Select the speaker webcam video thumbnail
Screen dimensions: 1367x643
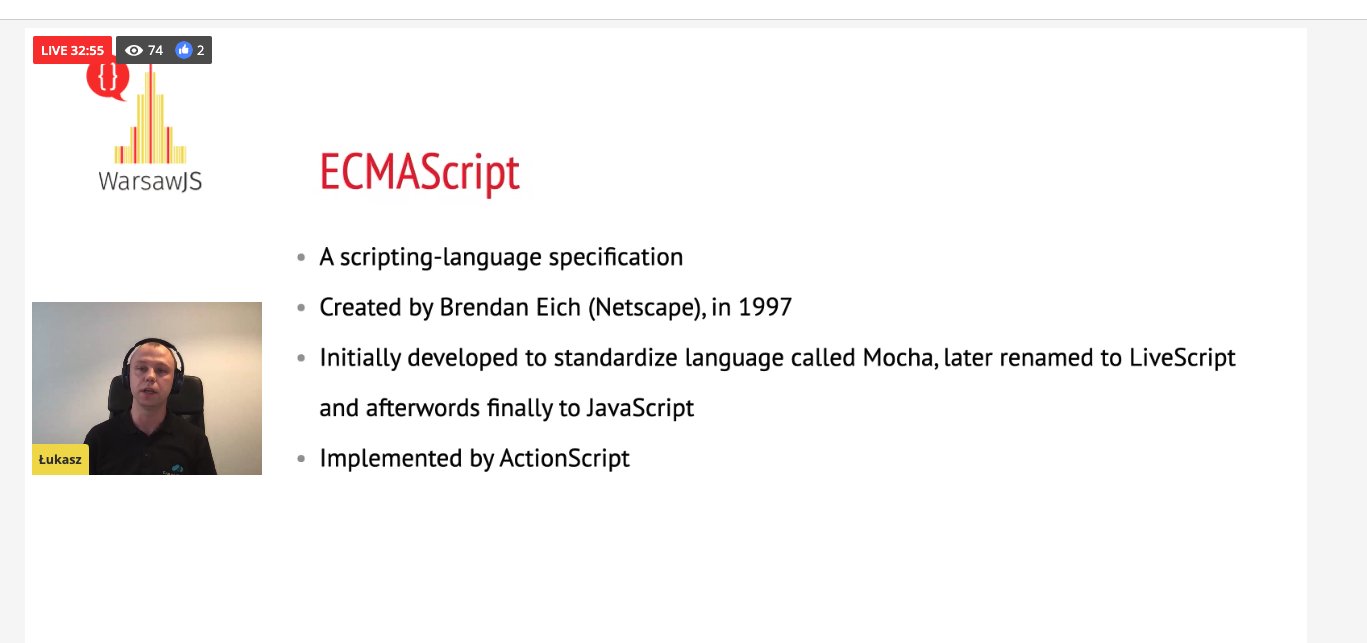(147, 388)
